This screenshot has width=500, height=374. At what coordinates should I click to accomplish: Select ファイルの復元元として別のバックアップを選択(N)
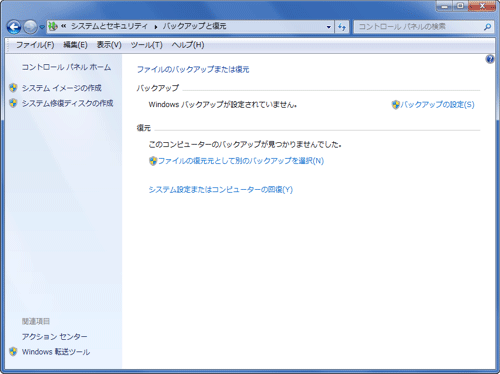pos(241,161)
